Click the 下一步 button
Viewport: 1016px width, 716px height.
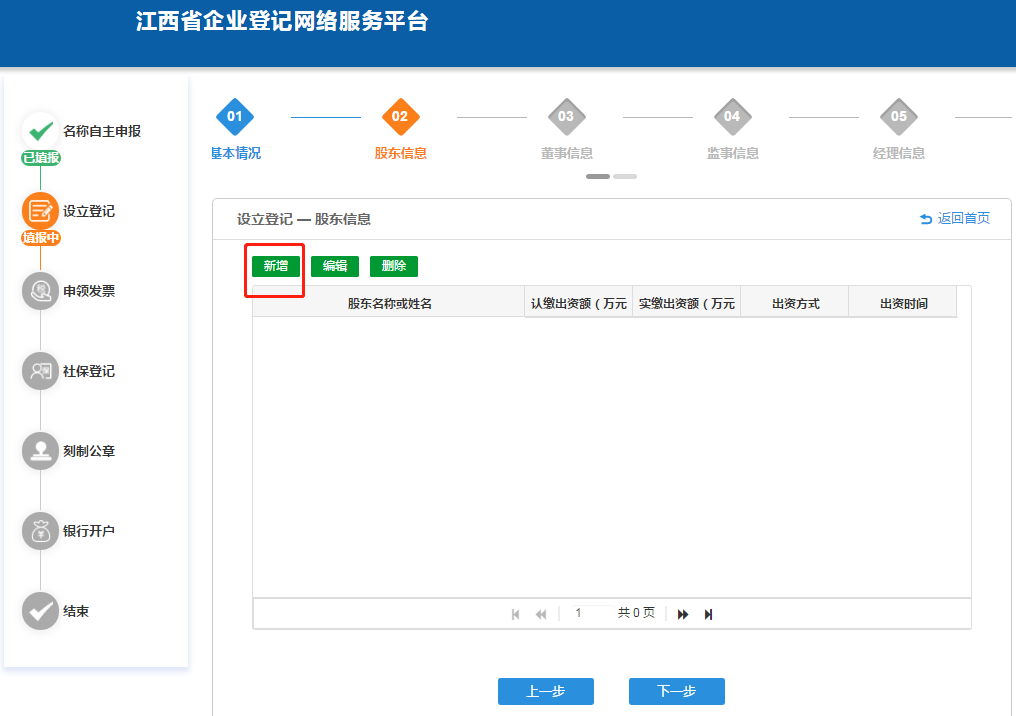pyautogui.click(x=676, y=691)
